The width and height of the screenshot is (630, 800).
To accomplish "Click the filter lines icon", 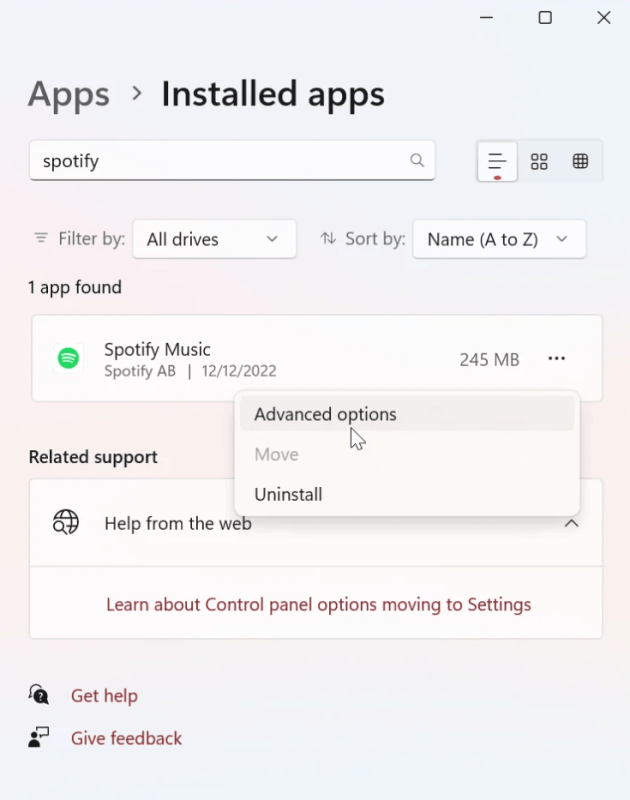I will tap(41, 238).
